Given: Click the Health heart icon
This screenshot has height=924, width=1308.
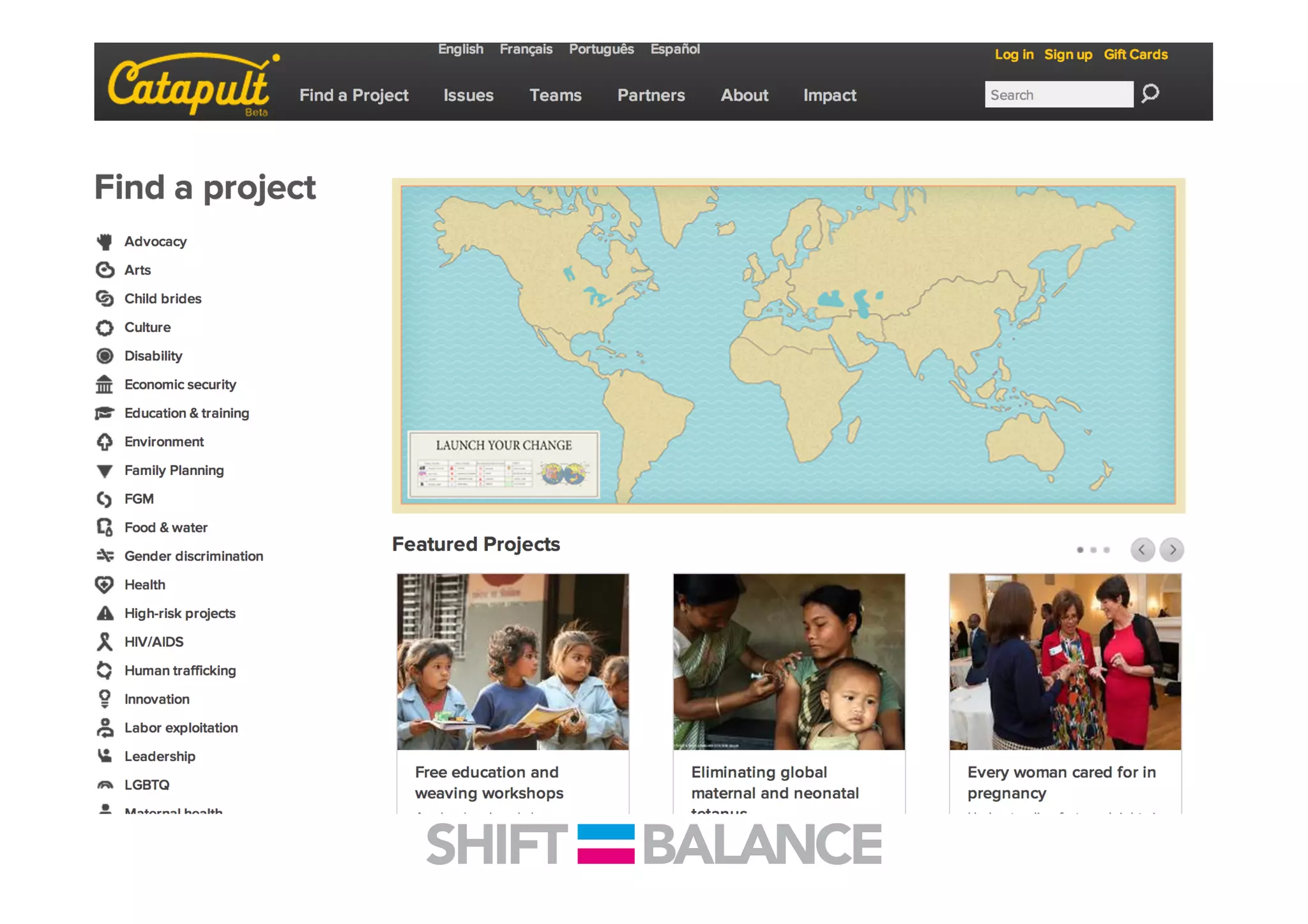Looking at the screenshot, I should tap(105, 585).
